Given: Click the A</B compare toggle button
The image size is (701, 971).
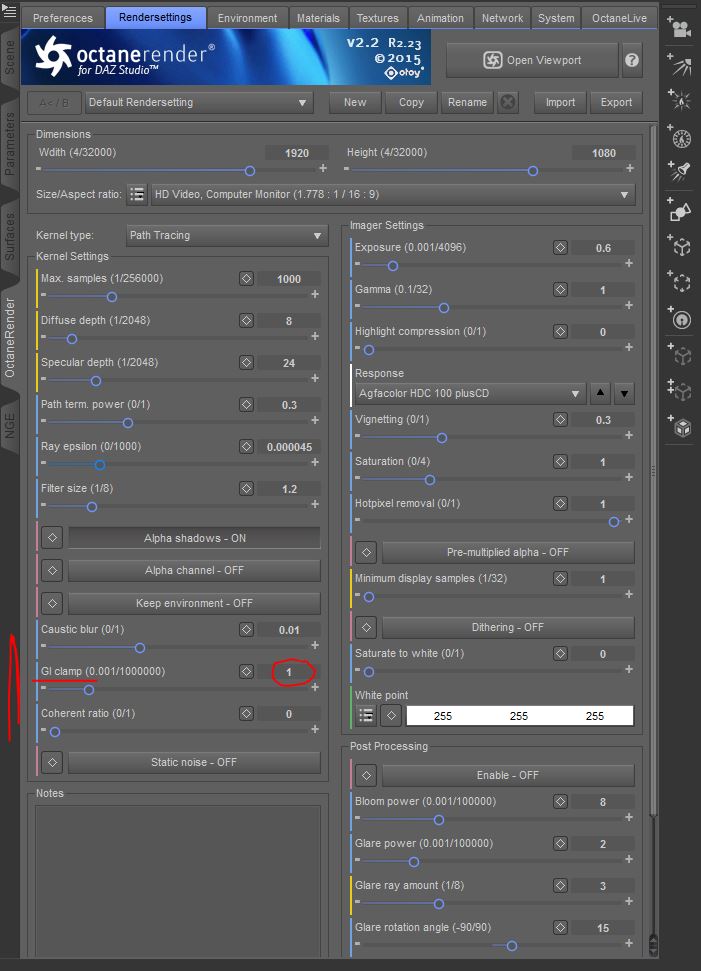Looking at the screenshot, I should click(x=54, y=102).
